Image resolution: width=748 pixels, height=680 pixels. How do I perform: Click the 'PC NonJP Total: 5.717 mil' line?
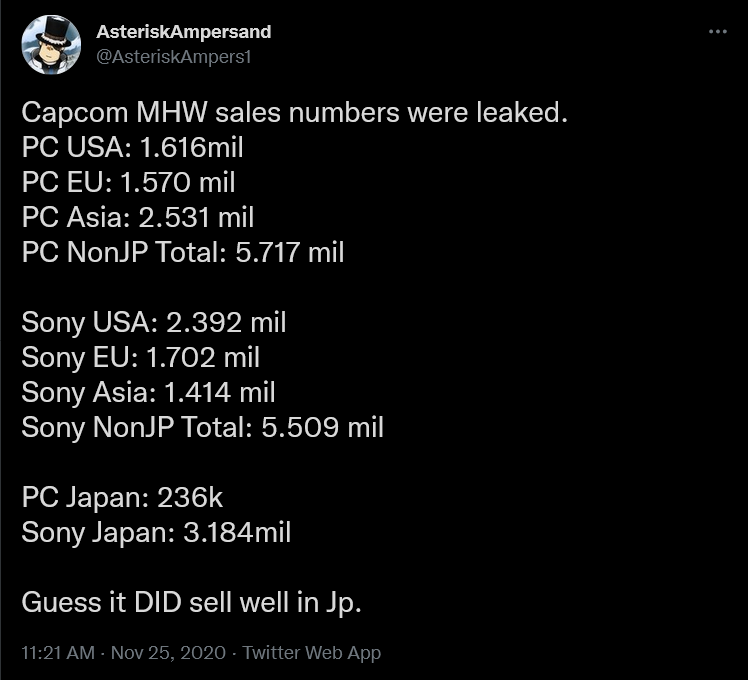[x=183, y=252]
